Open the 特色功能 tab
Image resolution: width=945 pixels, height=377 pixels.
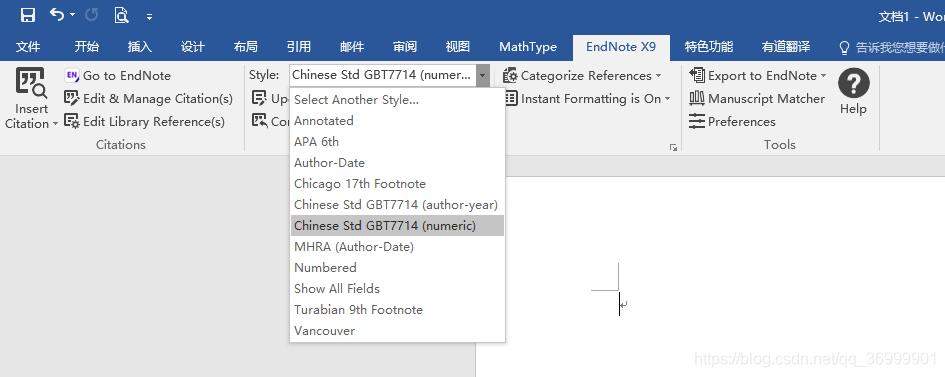click(709, 47)
